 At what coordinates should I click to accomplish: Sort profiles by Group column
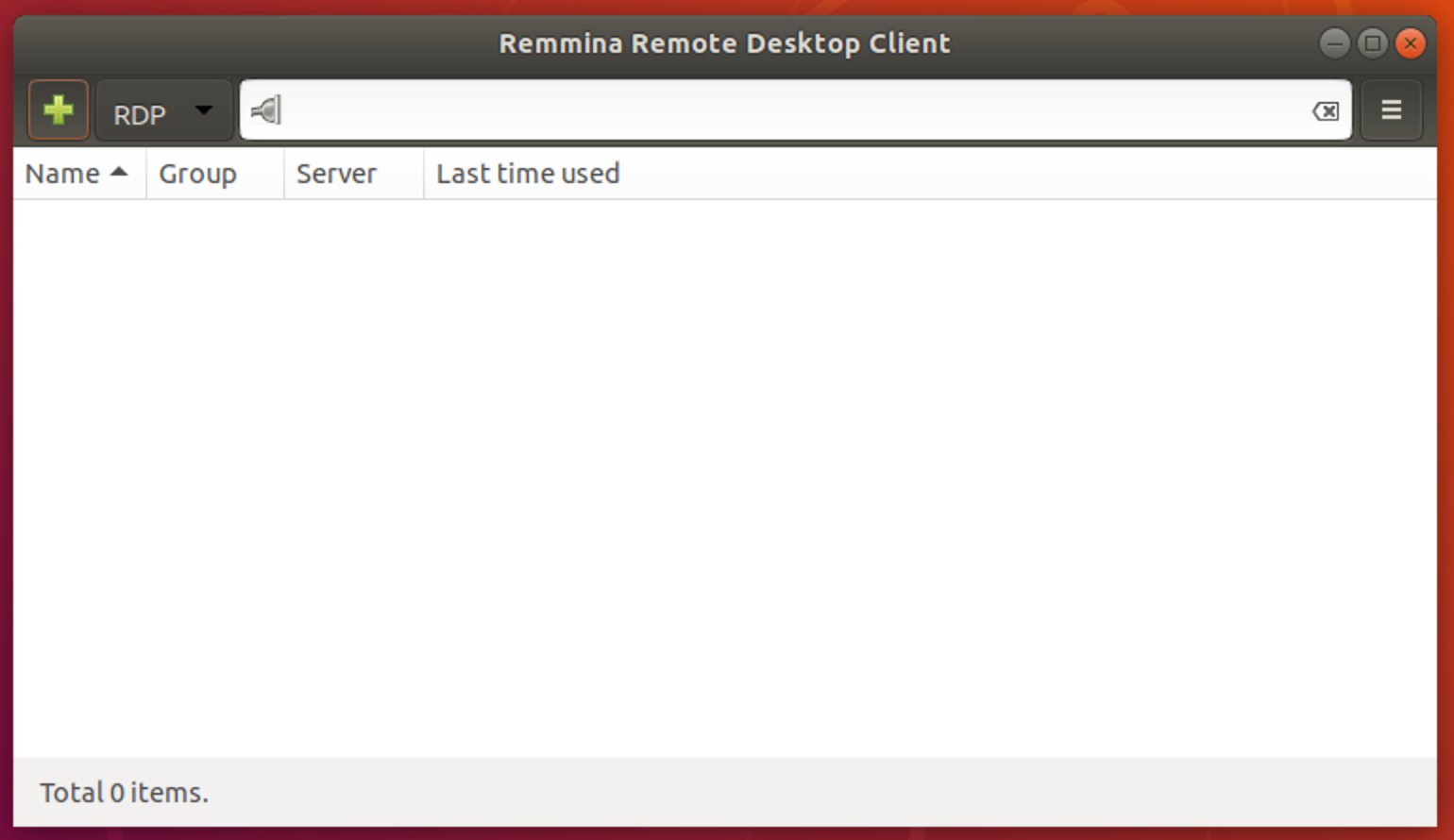pos(215,174)
